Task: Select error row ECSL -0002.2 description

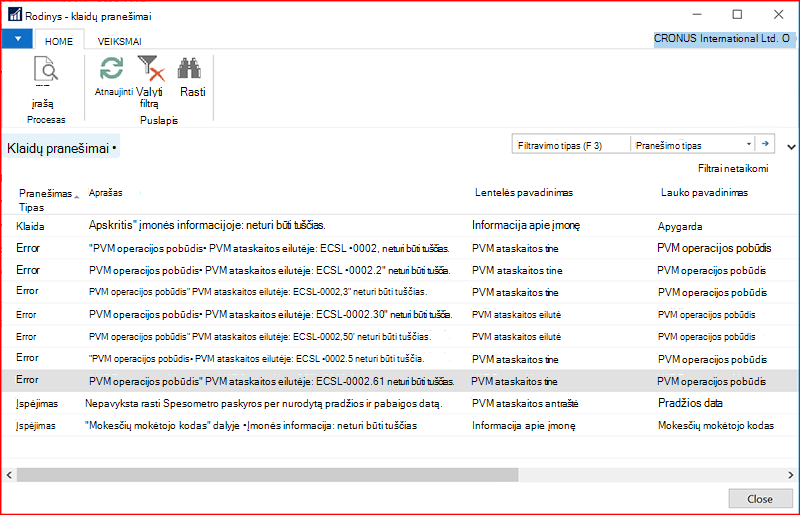Action: 269,271
